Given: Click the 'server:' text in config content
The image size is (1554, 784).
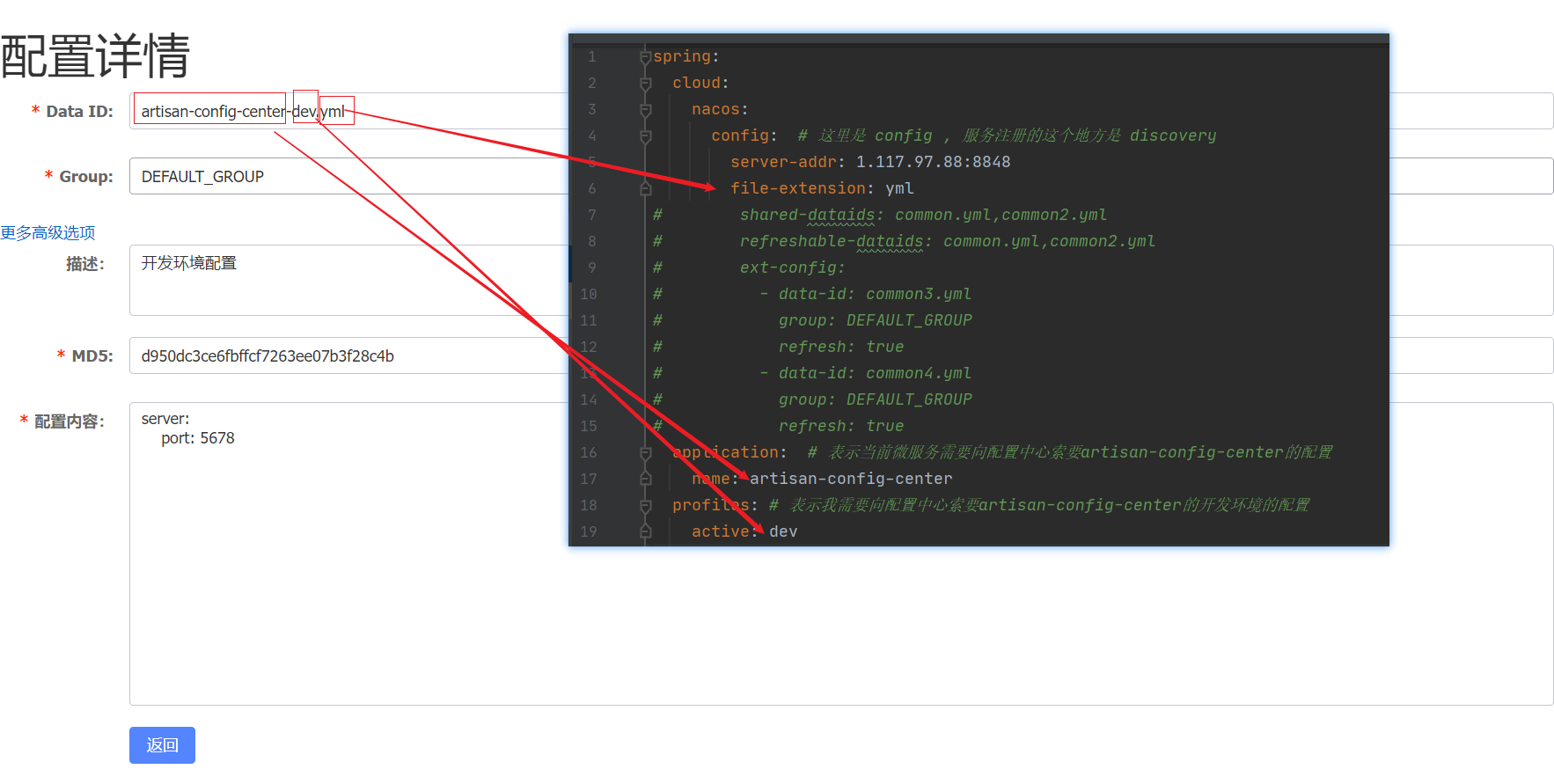Looking at the screenshot, I should [x=165, y=419].
